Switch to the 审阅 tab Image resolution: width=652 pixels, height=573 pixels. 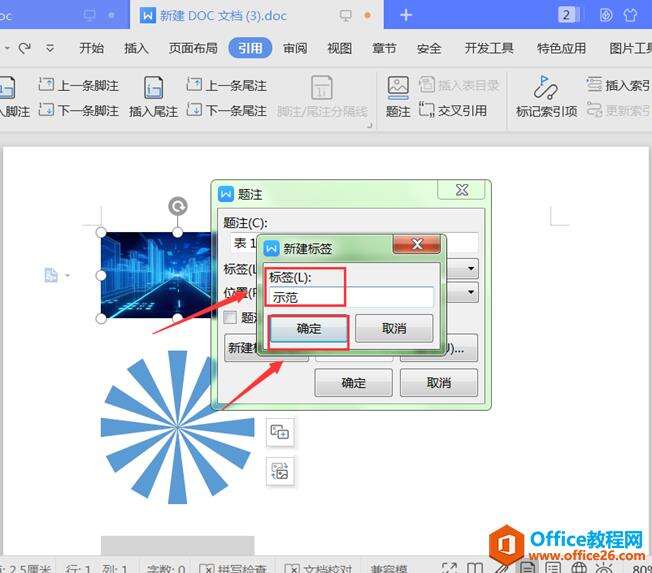click(295, 49)
